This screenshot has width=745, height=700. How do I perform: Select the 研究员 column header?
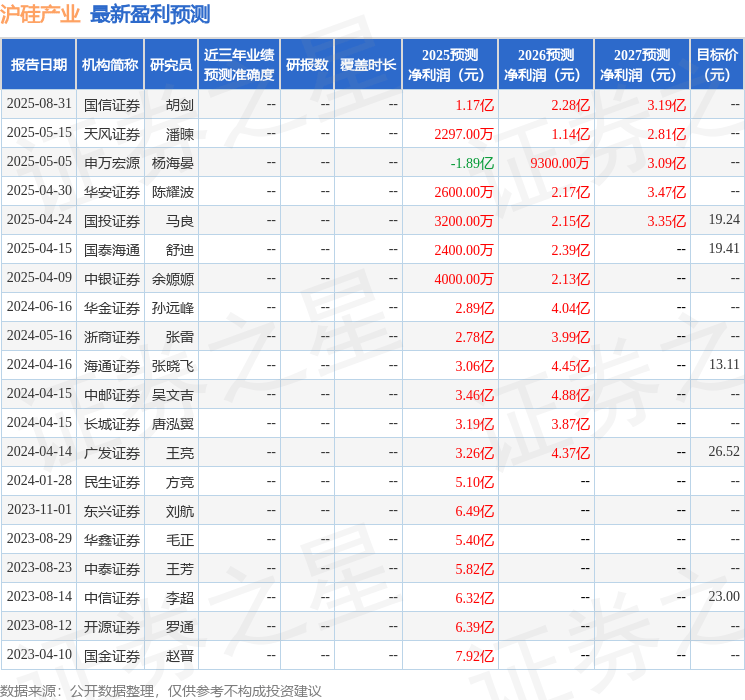click(x=171, y=65)
